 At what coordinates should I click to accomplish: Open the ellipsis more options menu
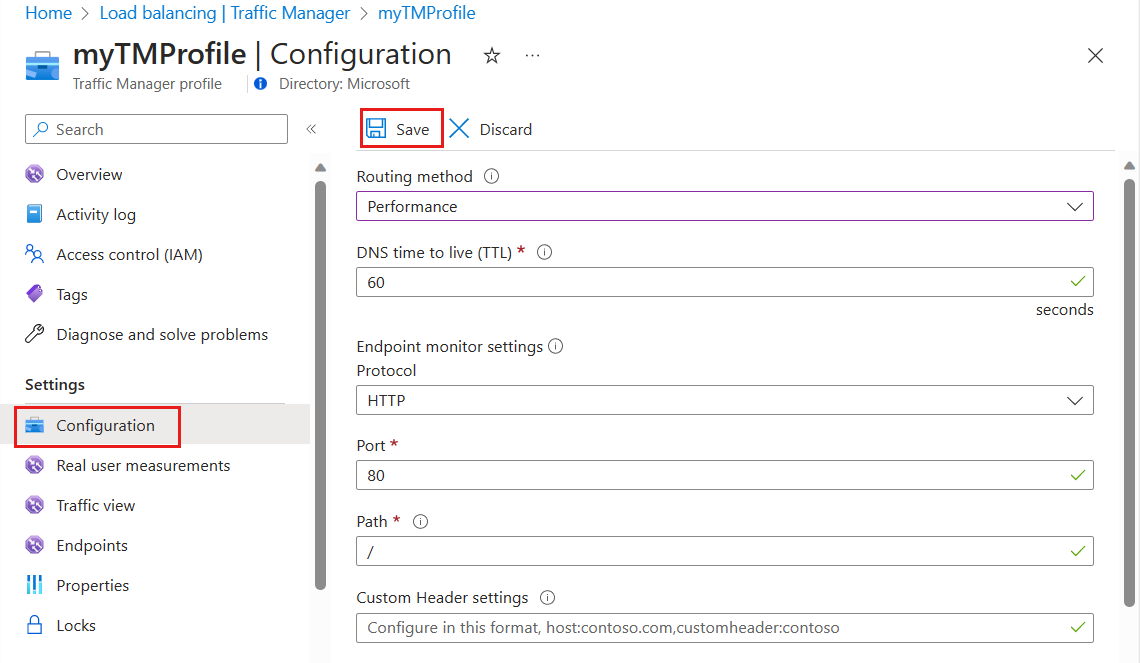pyautogui.click(x=533, y=55)
